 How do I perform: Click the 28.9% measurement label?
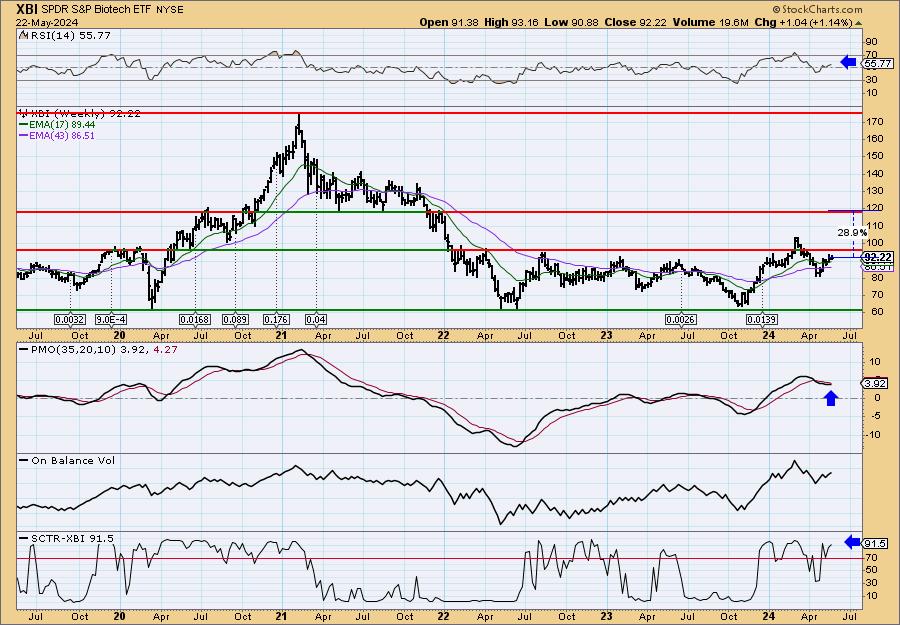coord(851,233)
